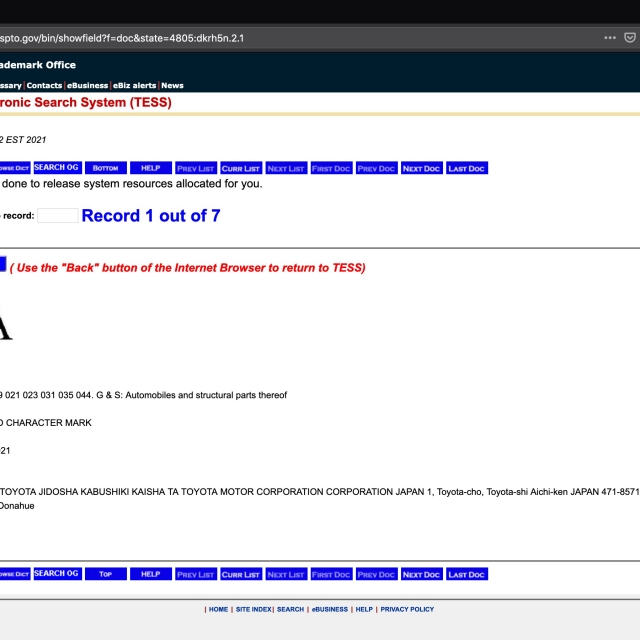The width and height of the screenshot is (640, 640).
Task: Click the top SEARCH OG button
Action: click(x=58, y=168)
